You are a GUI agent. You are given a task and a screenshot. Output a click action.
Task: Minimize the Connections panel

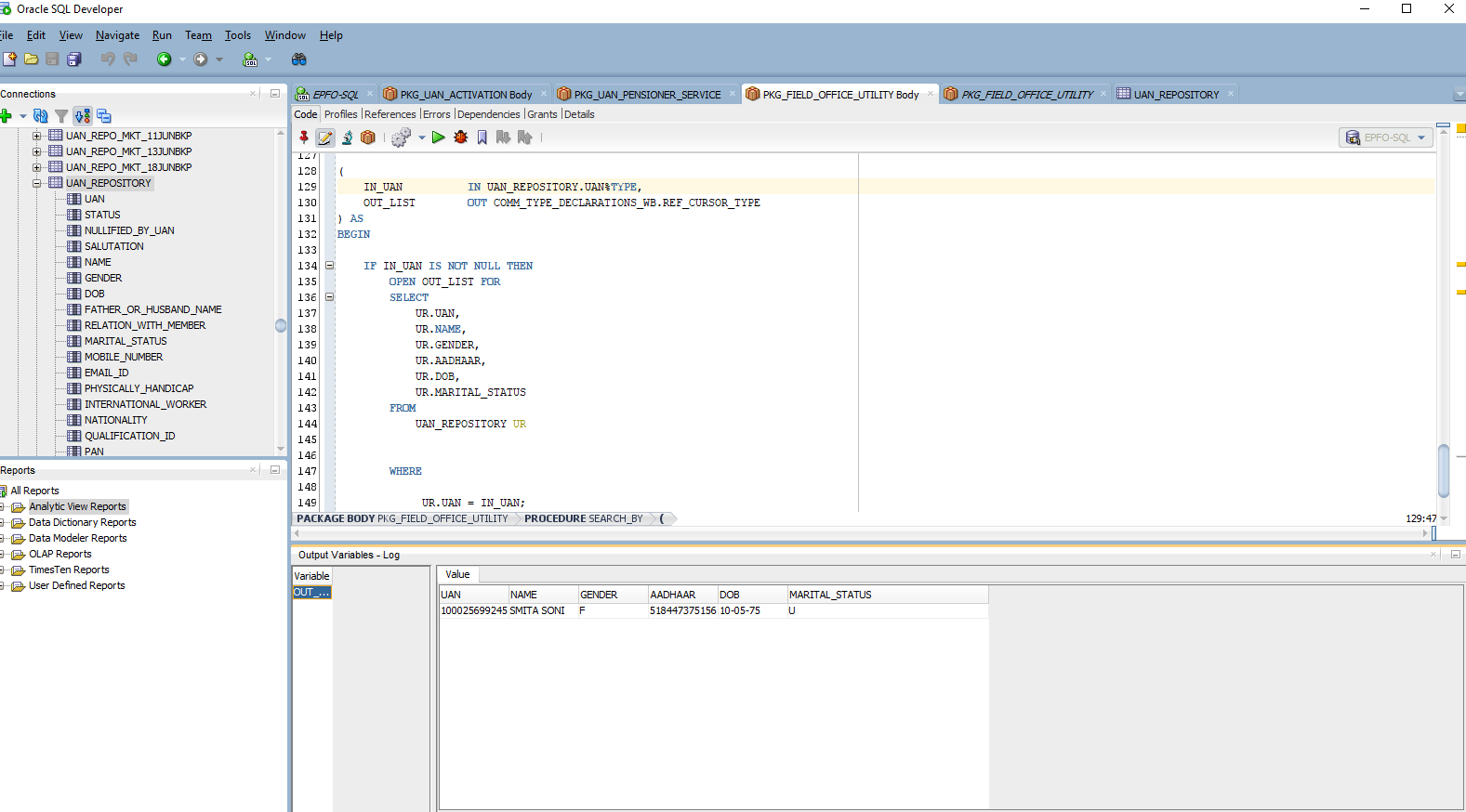tap(275, 94)
